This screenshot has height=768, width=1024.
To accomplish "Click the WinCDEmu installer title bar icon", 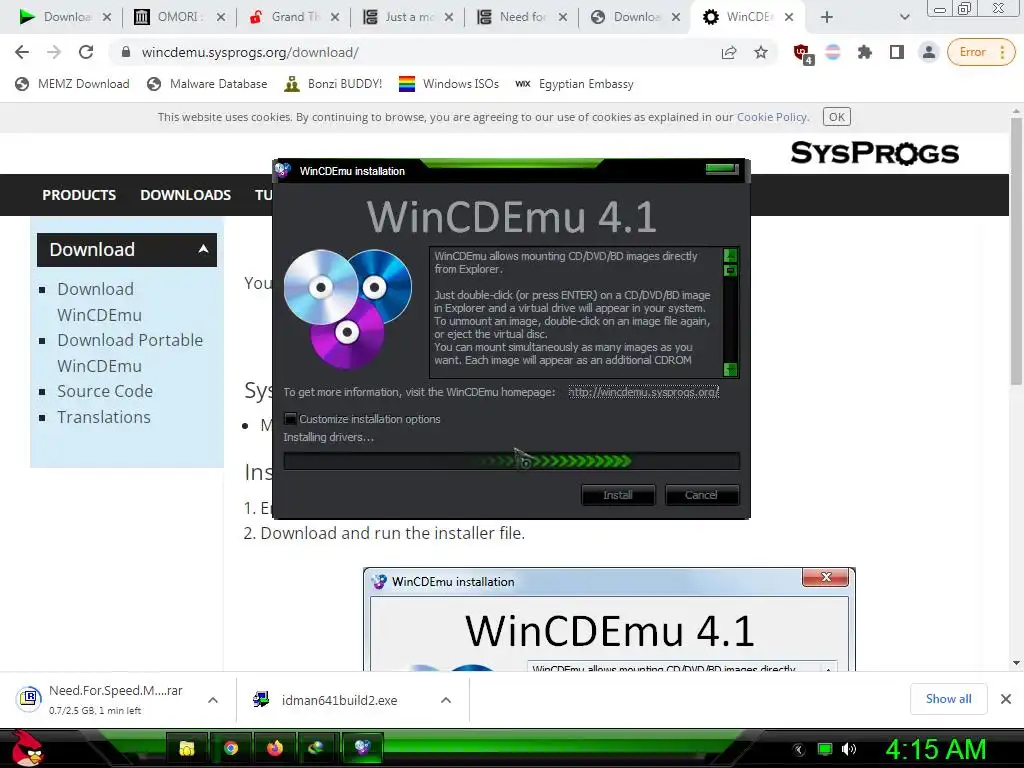I will 283,170.
